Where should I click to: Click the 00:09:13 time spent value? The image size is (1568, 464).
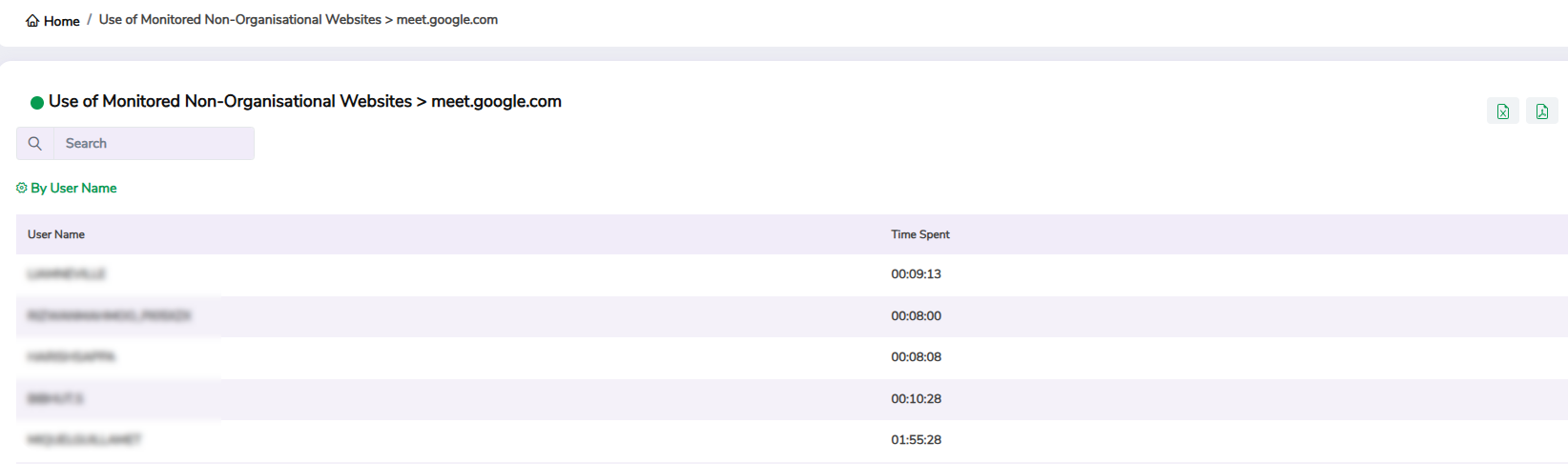[x=916, y=274]
